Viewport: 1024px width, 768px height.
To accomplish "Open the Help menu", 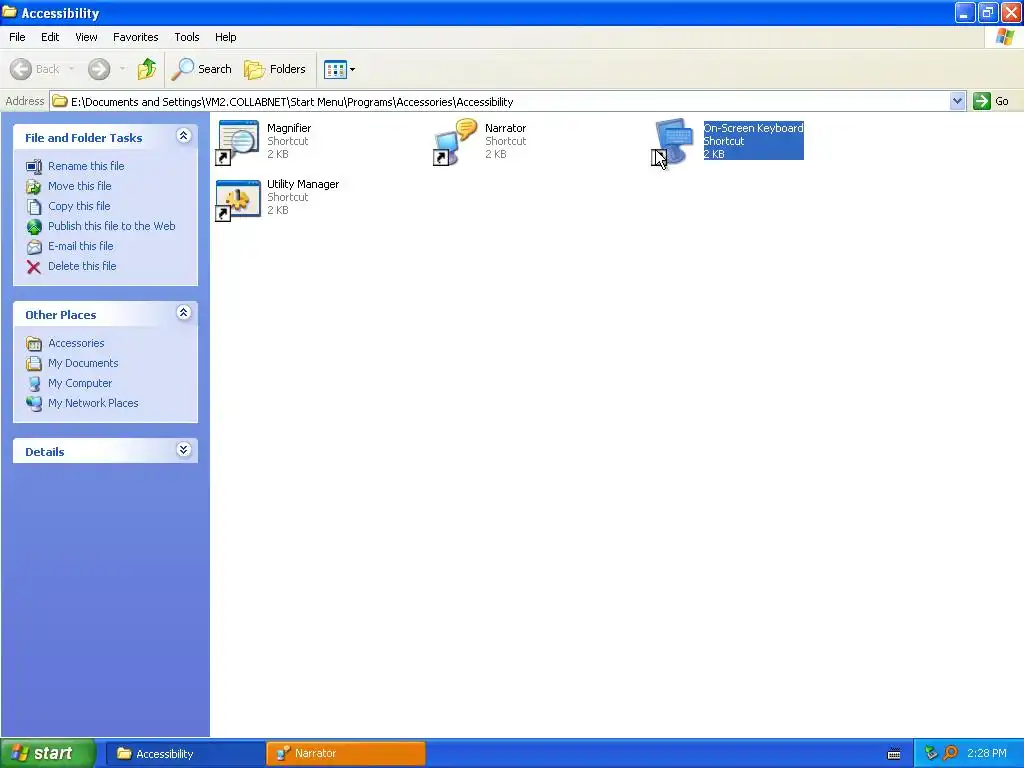I will [226, 37].
